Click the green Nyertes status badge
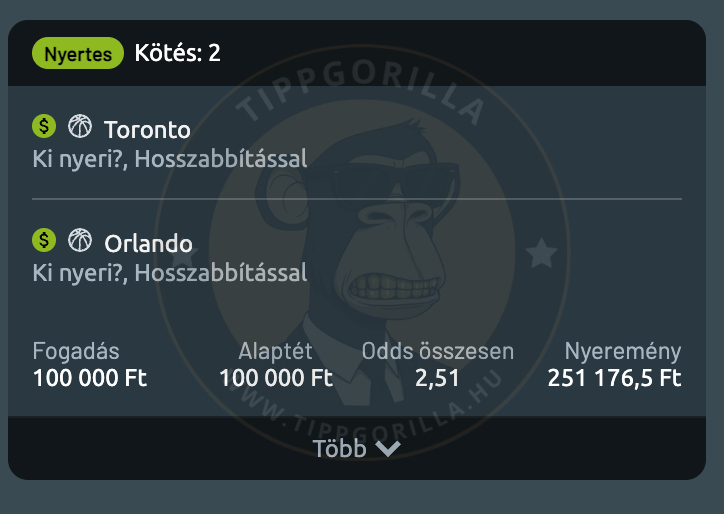The width and height of the screenshot is (724, 514). 78,54
